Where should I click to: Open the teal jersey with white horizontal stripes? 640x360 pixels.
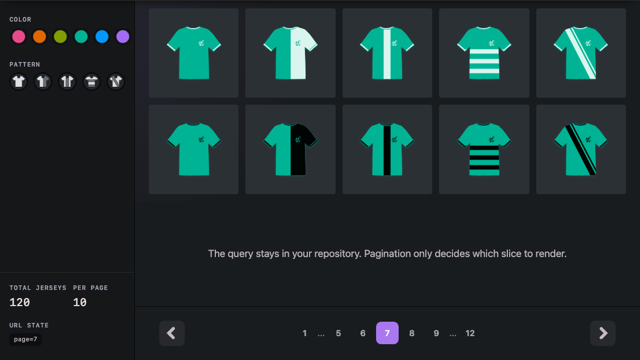(x=484, y=53)
